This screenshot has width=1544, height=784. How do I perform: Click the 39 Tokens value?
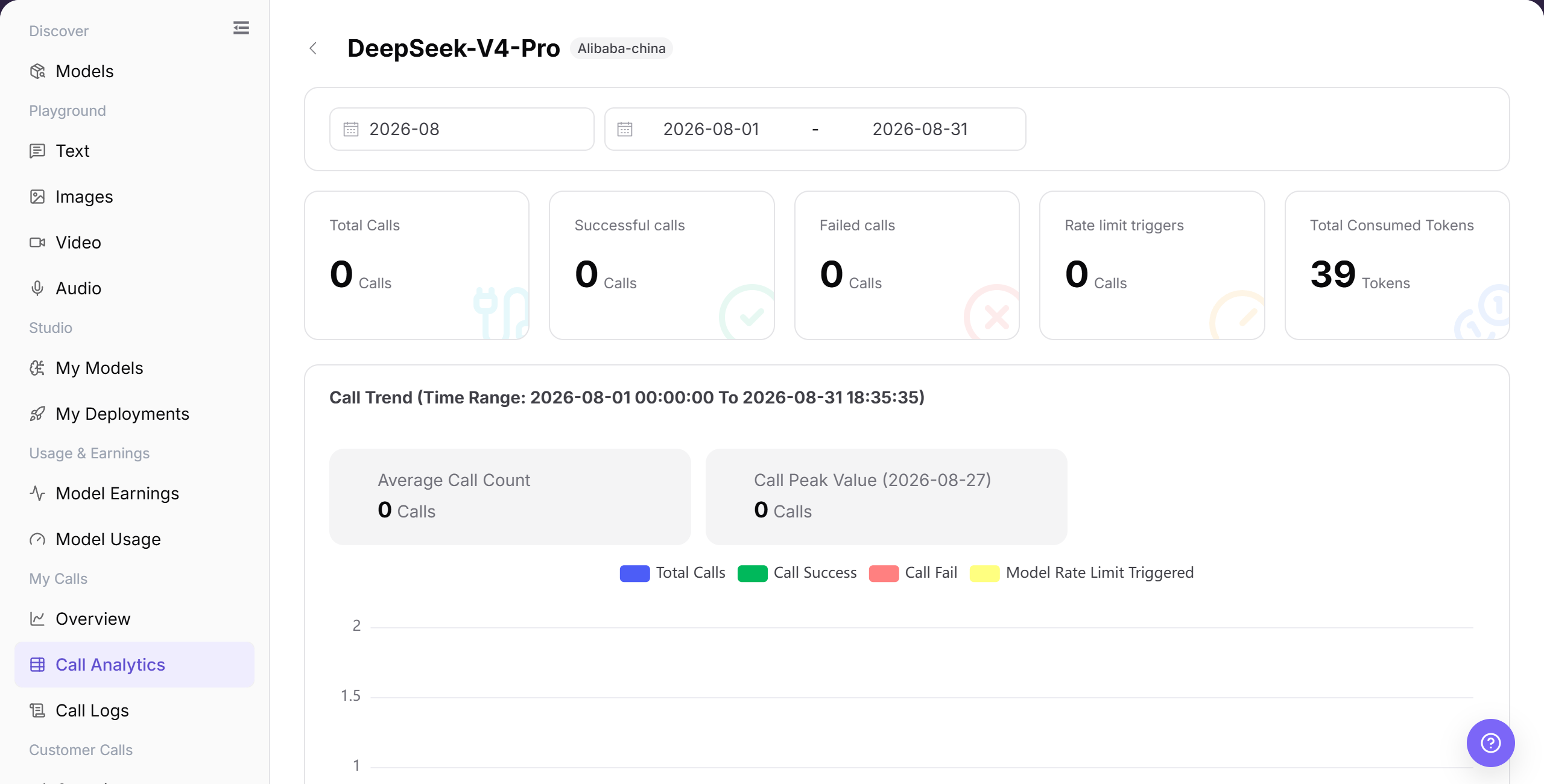[x=1360, y=275]
